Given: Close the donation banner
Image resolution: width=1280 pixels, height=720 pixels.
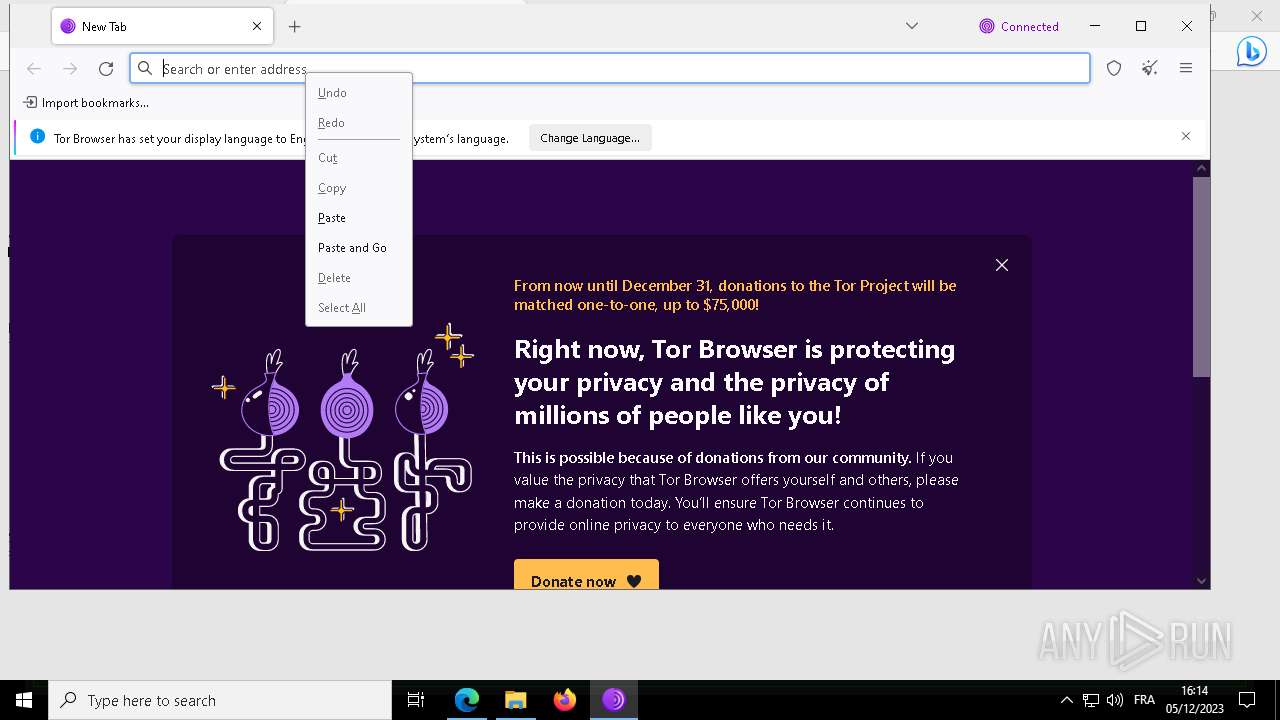Looking at the screenshot, I should coord(1002,265).
